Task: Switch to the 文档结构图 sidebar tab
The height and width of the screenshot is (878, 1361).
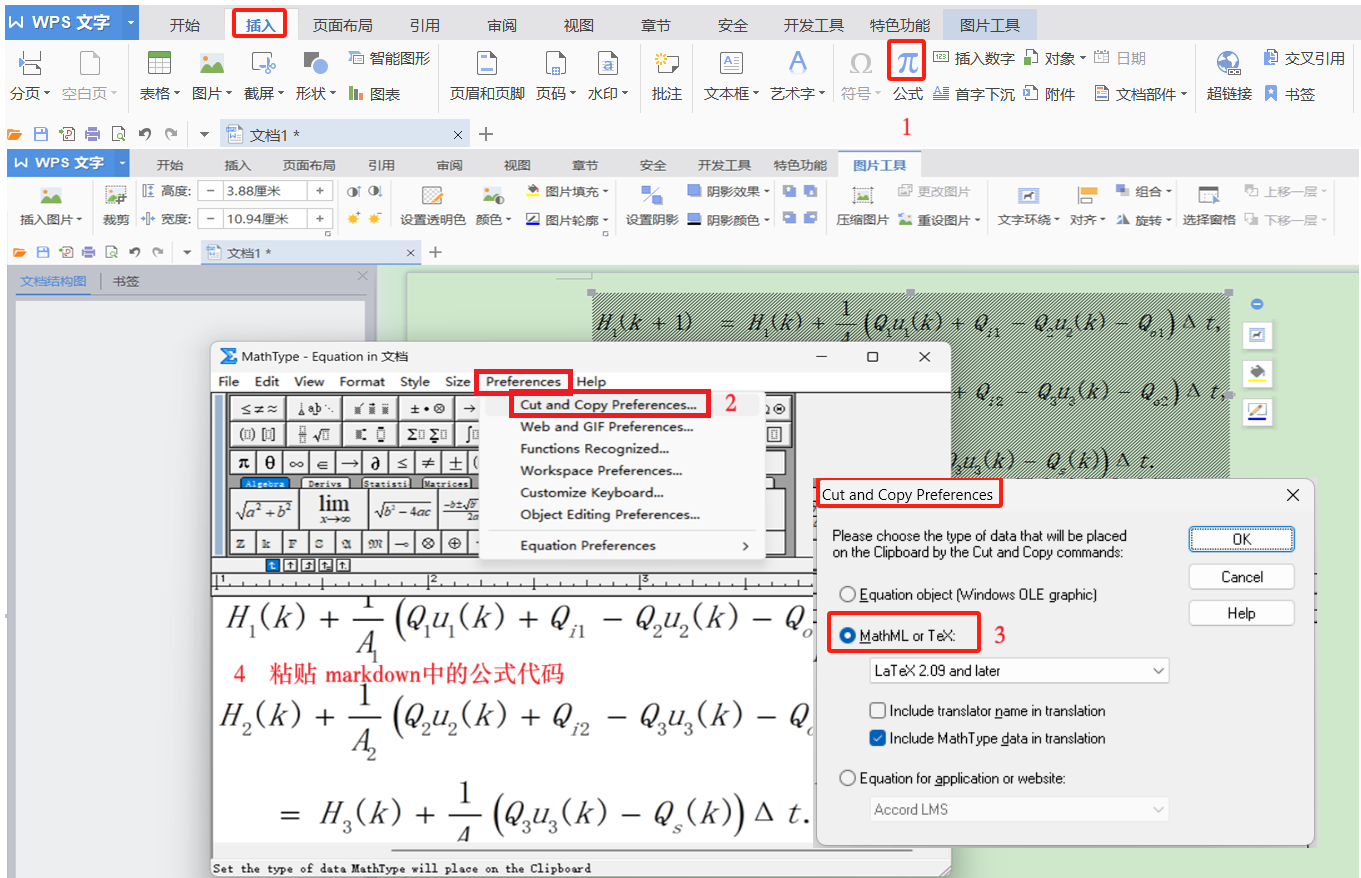Action: pyautogui.click(x=54, y=282)
